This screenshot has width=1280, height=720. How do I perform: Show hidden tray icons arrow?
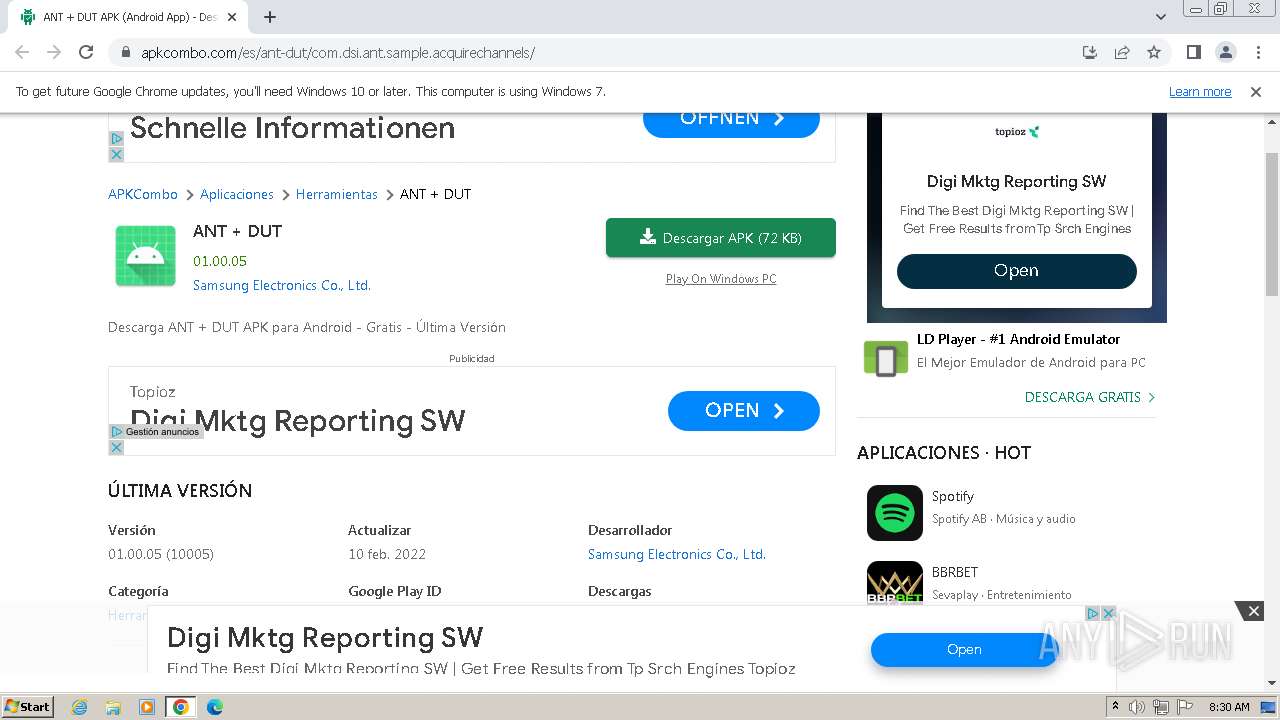coord(1116,707)
